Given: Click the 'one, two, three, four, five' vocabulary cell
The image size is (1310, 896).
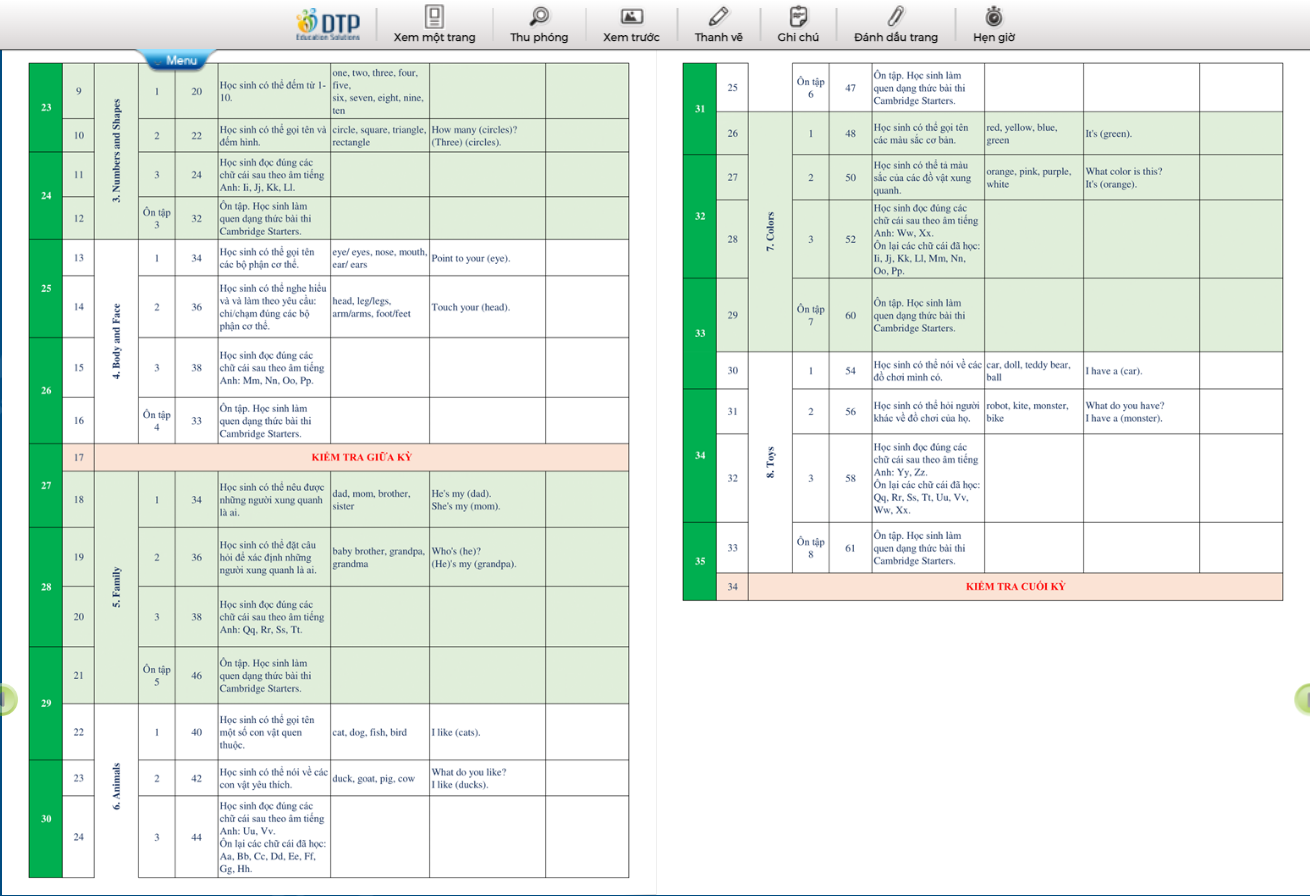Looking at the screenshot, I should tap(378, 92).
